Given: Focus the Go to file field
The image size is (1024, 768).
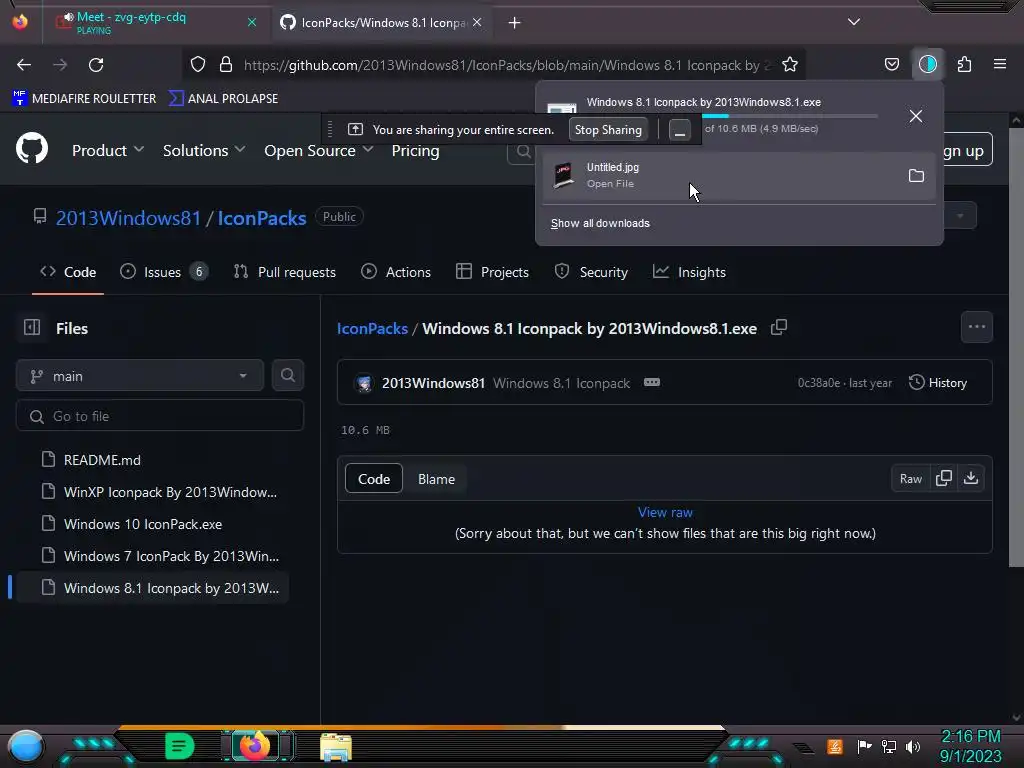Looking at the screenshot, I should [x=160, y=416].
